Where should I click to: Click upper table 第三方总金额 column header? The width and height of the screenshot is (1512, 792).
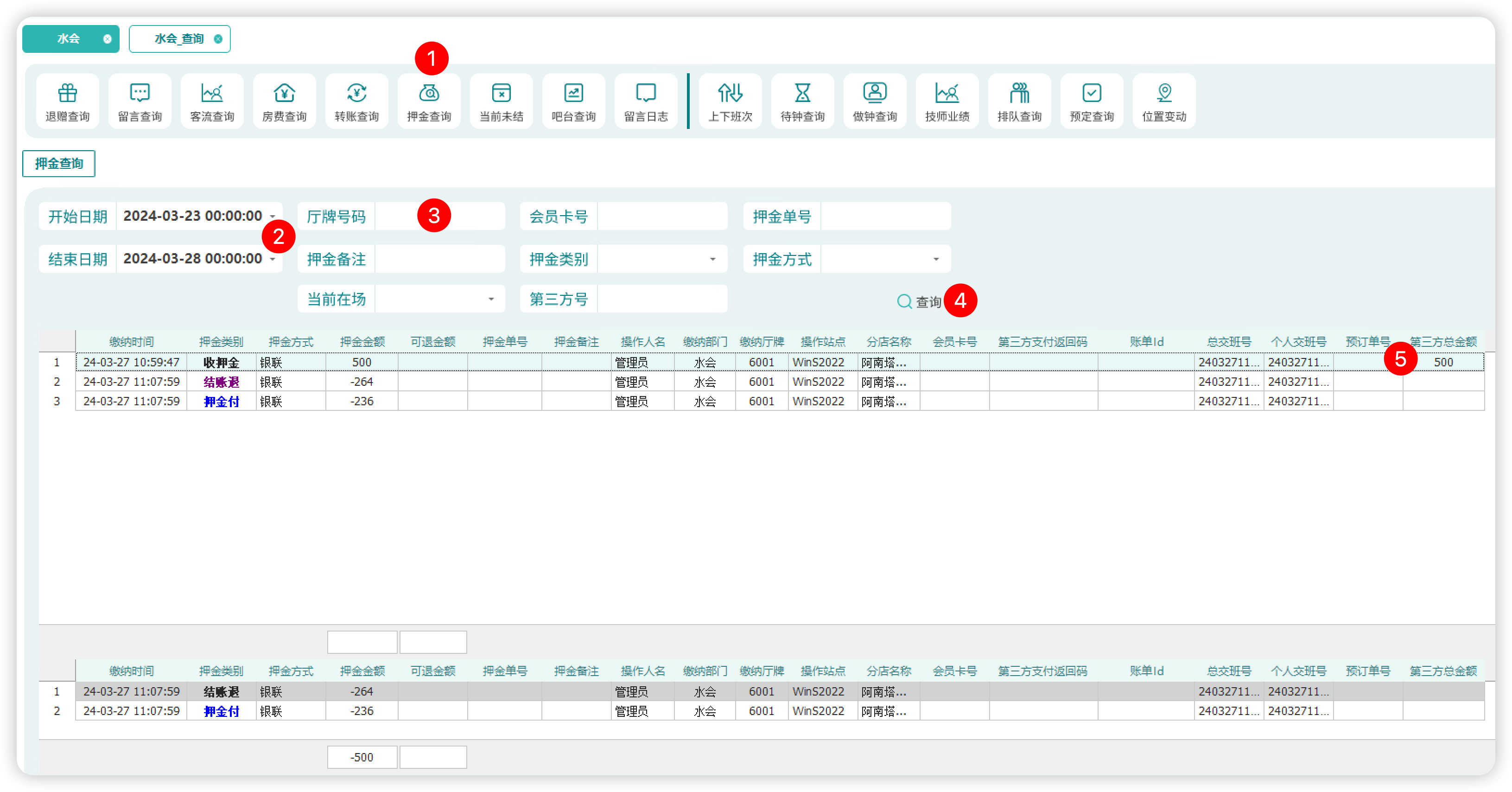[1443, 342]
